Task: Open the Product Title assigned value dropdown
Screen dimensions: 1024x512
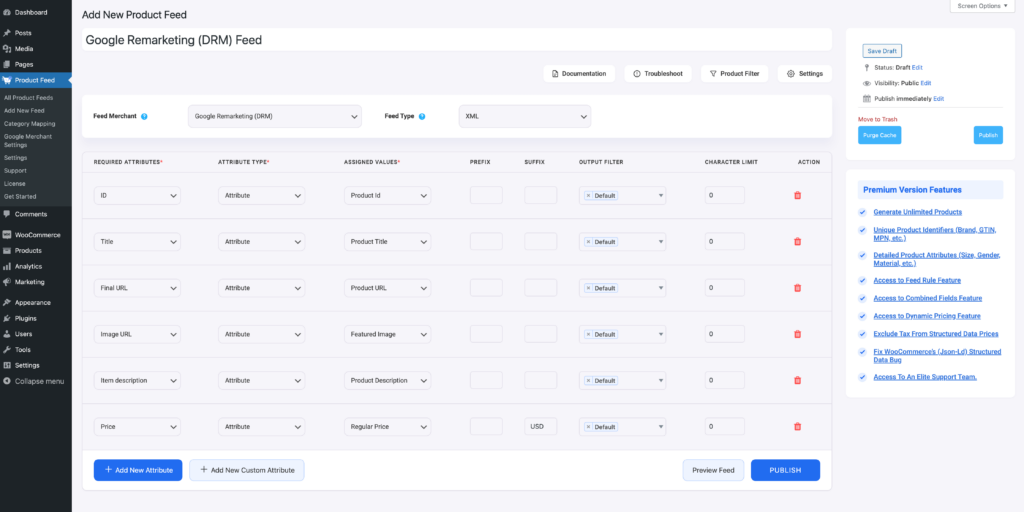Action: point(387,242)
